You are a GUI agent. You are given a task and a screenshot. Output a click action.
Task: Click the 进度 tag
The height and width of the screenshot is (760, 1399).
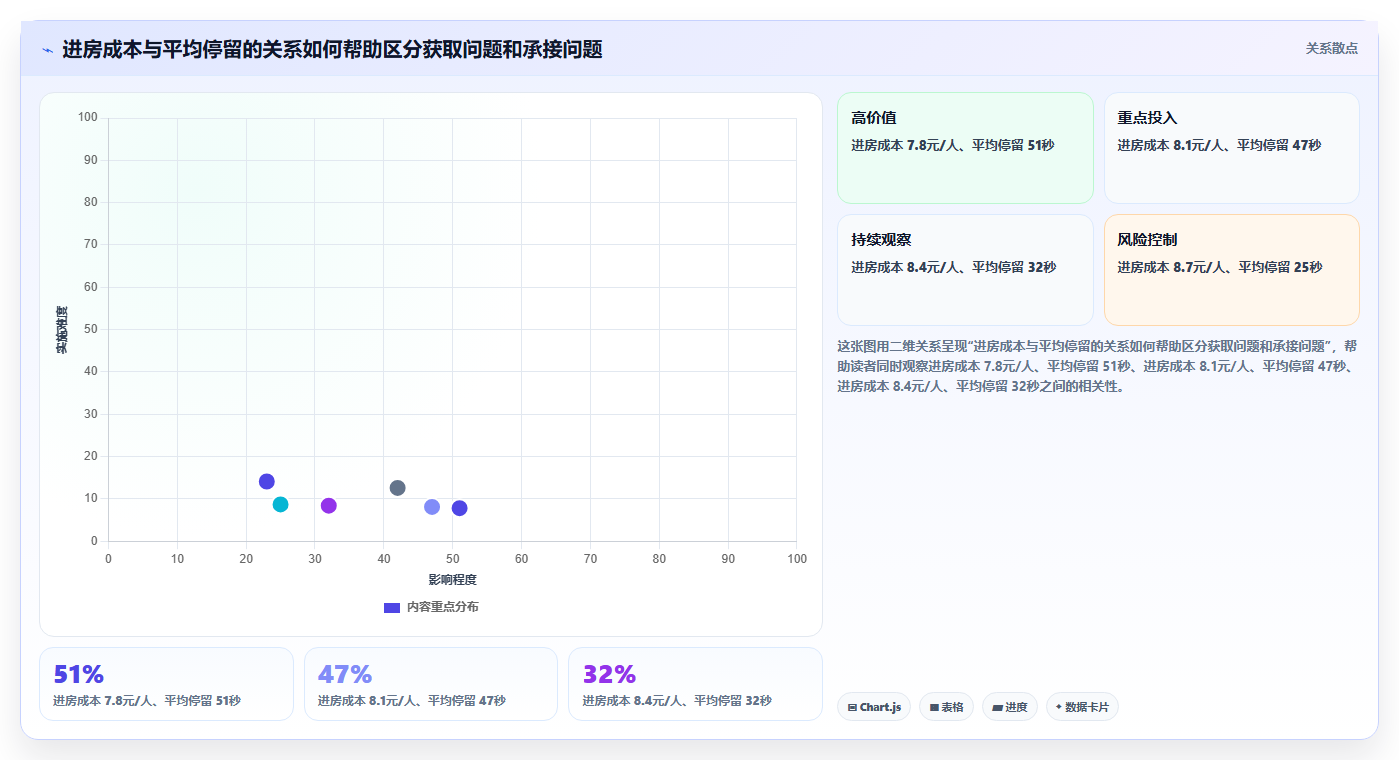coord(1010,707)
